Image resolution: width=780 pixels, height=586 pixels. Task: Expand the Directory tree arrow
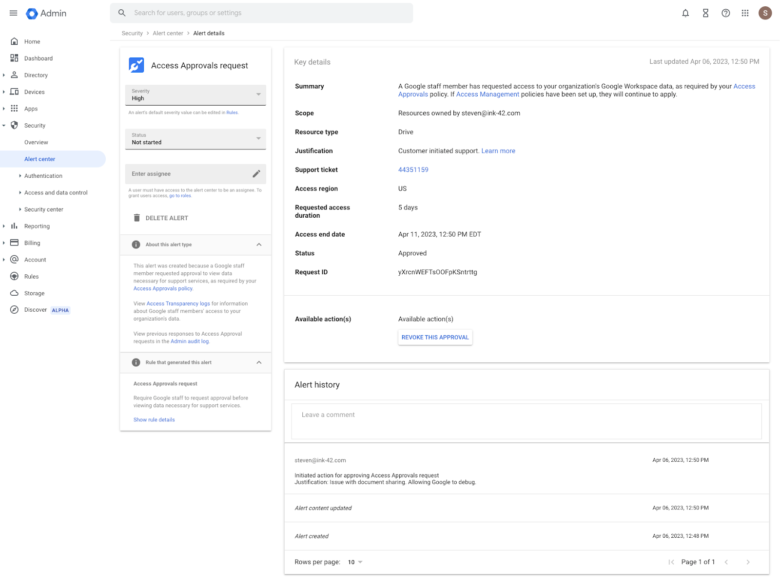[4, 75]
